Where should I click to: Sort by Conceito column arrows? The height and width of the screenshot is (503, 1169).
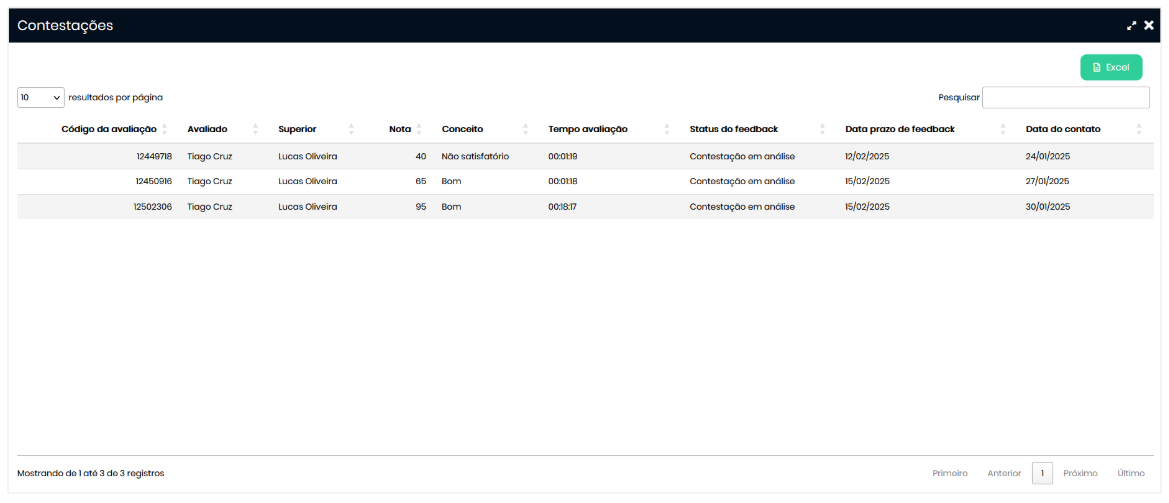(525, 129)
